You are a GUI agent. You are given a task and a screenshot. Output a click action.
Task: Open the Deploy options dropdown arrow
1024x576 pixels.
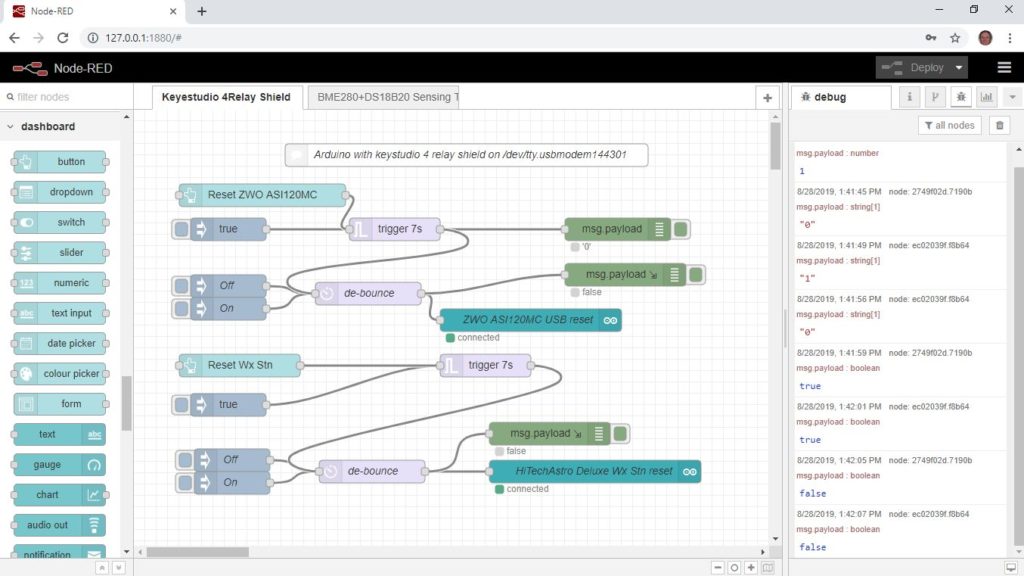[959, 68]
